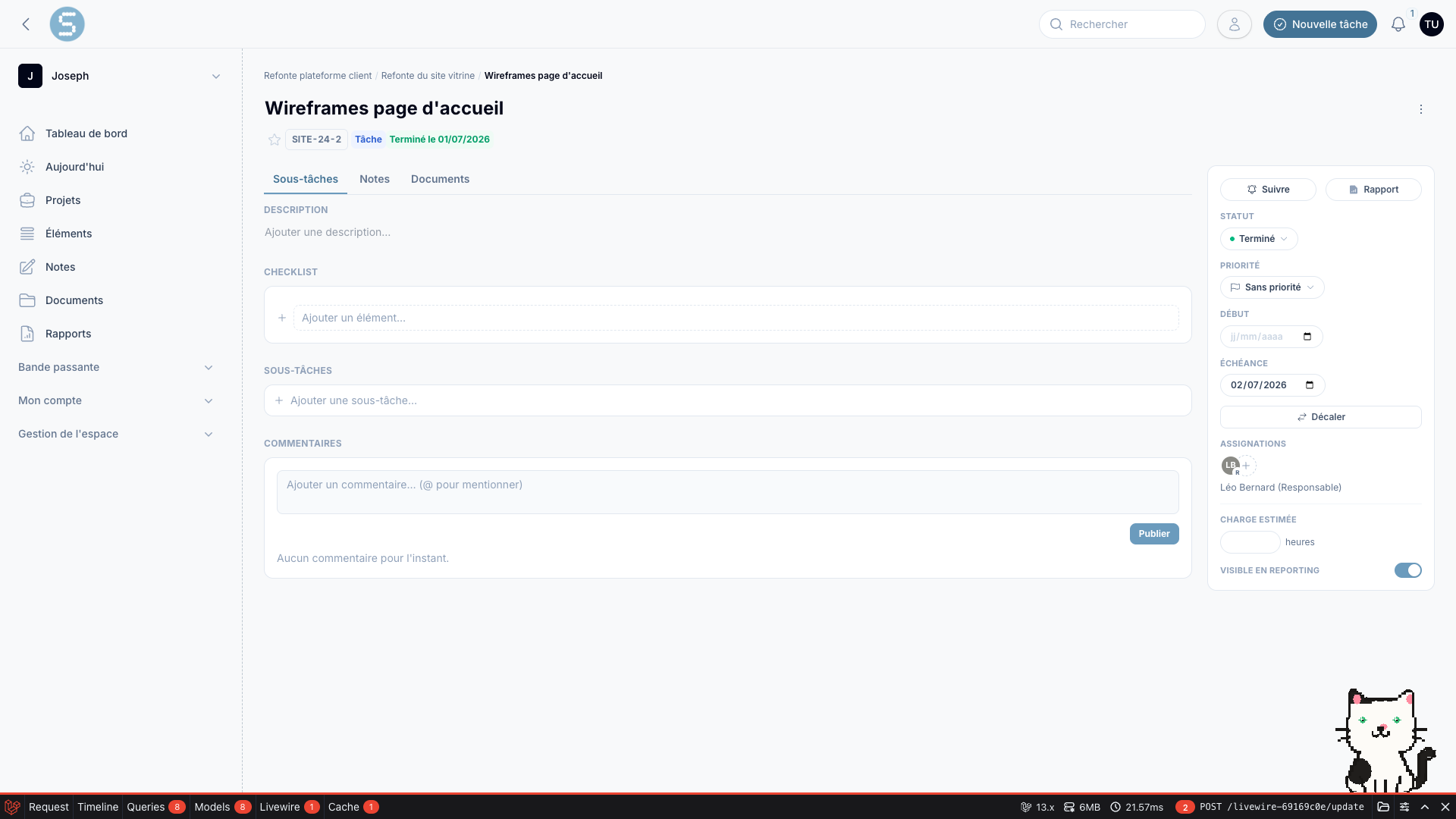Viewport: 1456px width, 819px height.
Task: Click Léo Bernard's LB avatar
Action: coord(1230,466)
